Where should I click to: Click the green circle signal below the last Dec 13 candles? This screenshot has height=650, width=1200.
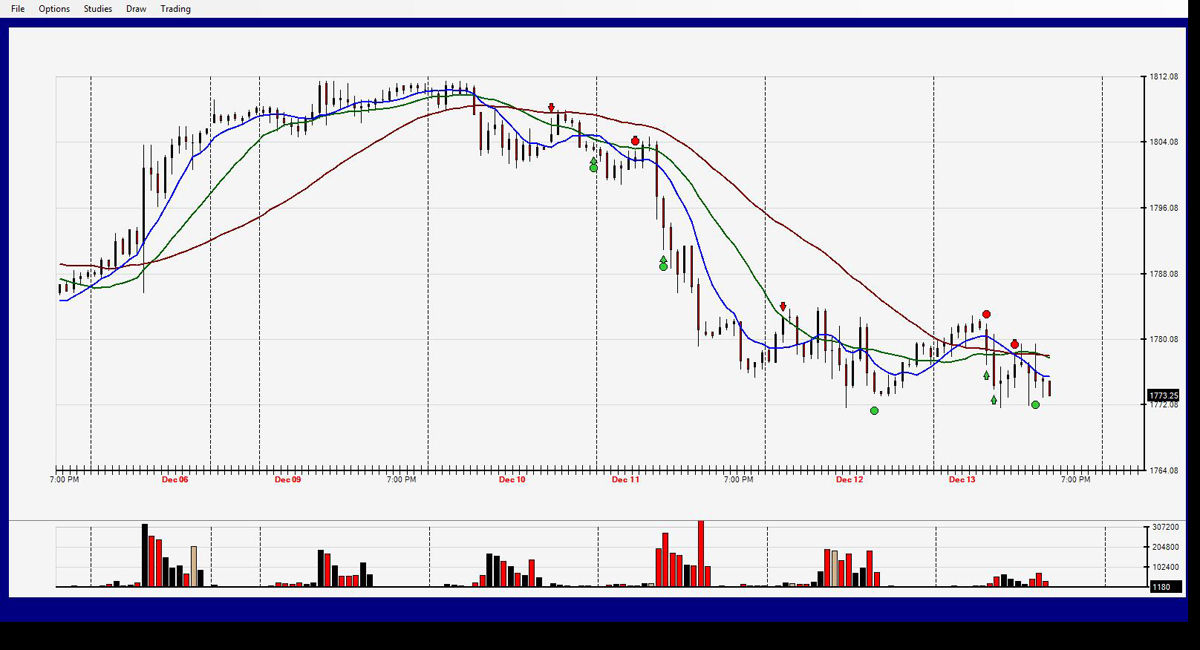coord(1035,404)
